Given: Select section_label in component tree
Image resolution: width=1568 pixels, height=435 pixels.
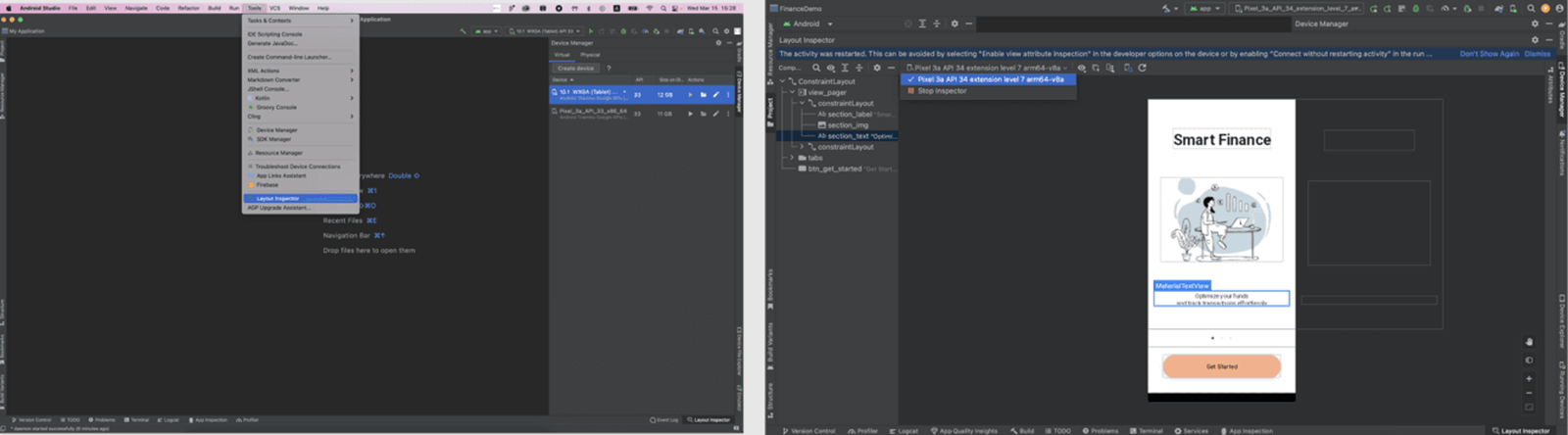Looking at the screenshot, I should point(849,114).
